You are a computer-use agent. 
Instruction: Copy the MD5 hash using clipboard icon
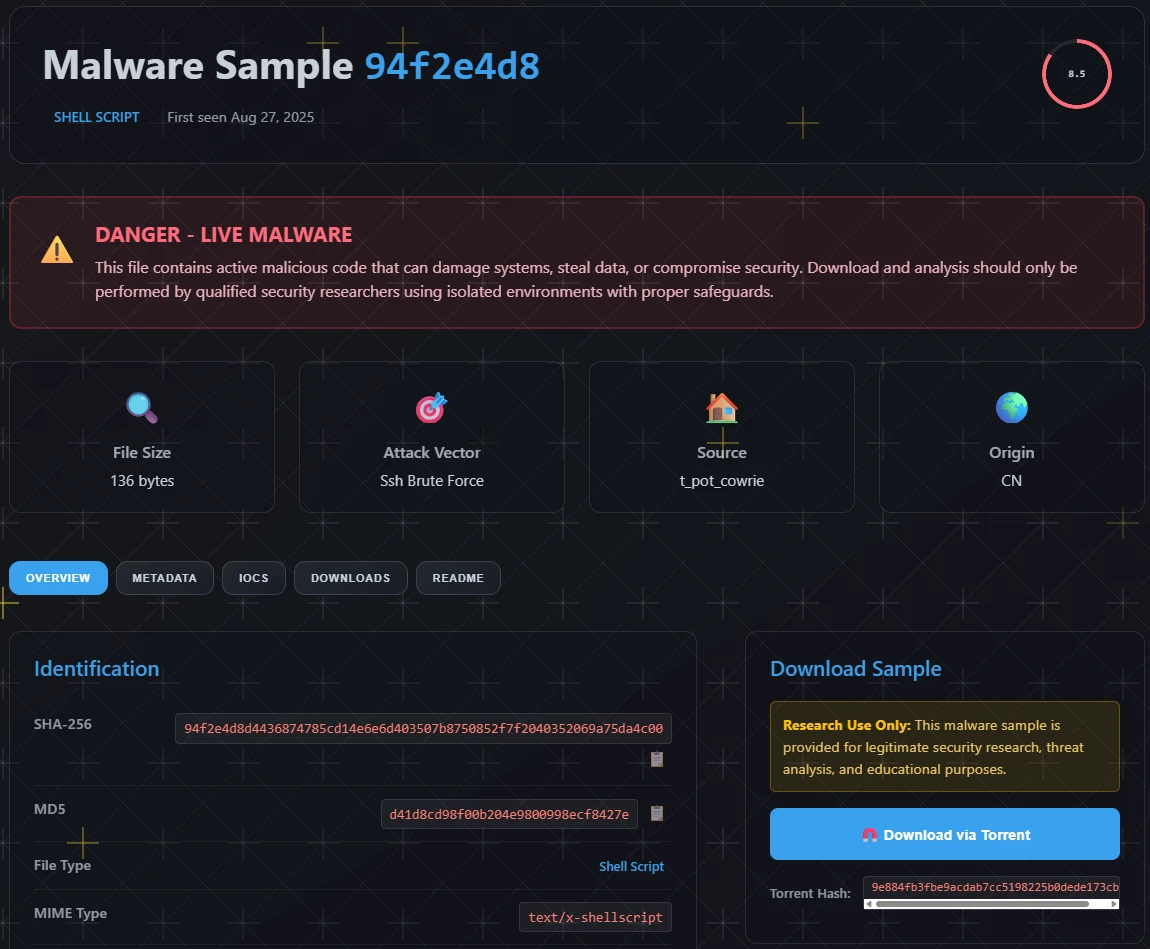pos(657,814)
